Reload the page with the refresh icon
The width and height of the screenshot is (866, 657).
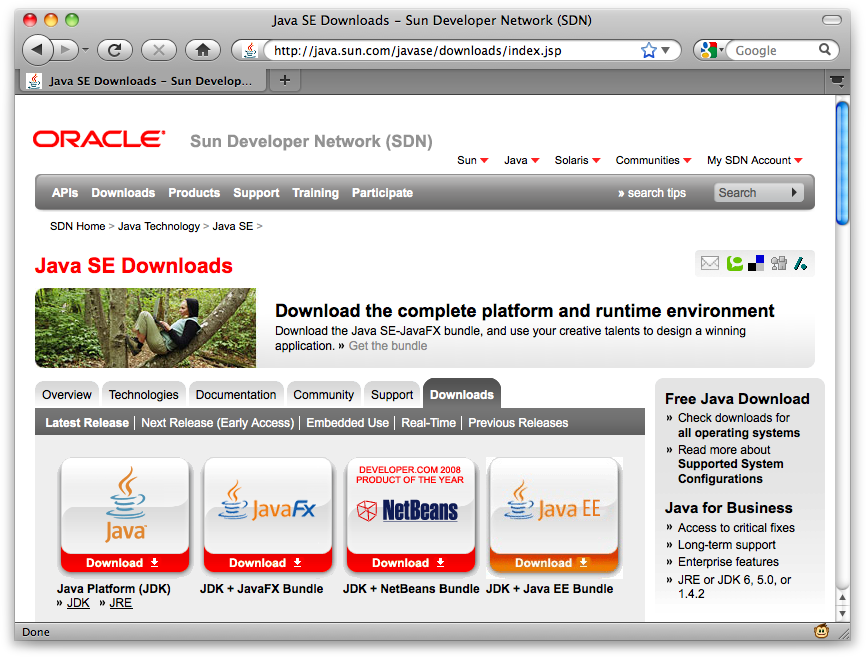pyautogui.click(x=114, y=50)
